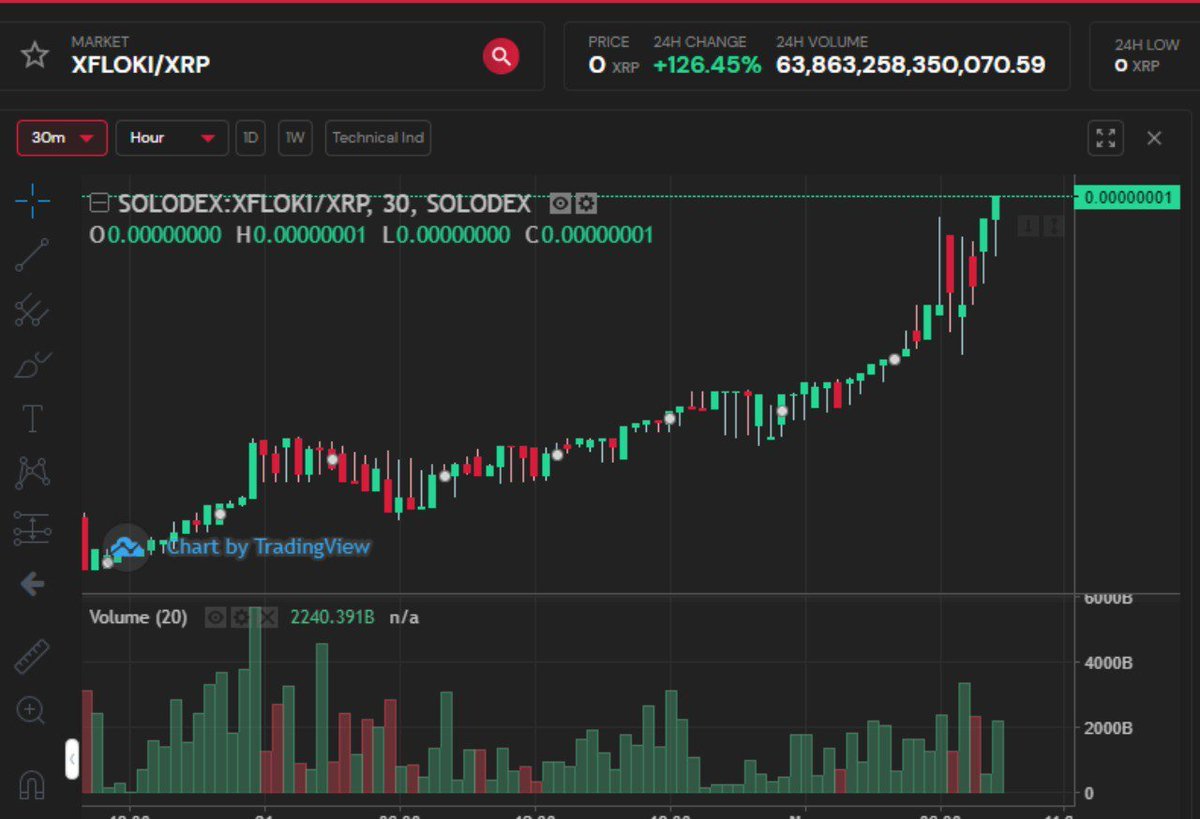Open settings gear for SOLODEX:XFLOKI/XRP series
This screenshot has height=819, width=1200.
[586, 204]
